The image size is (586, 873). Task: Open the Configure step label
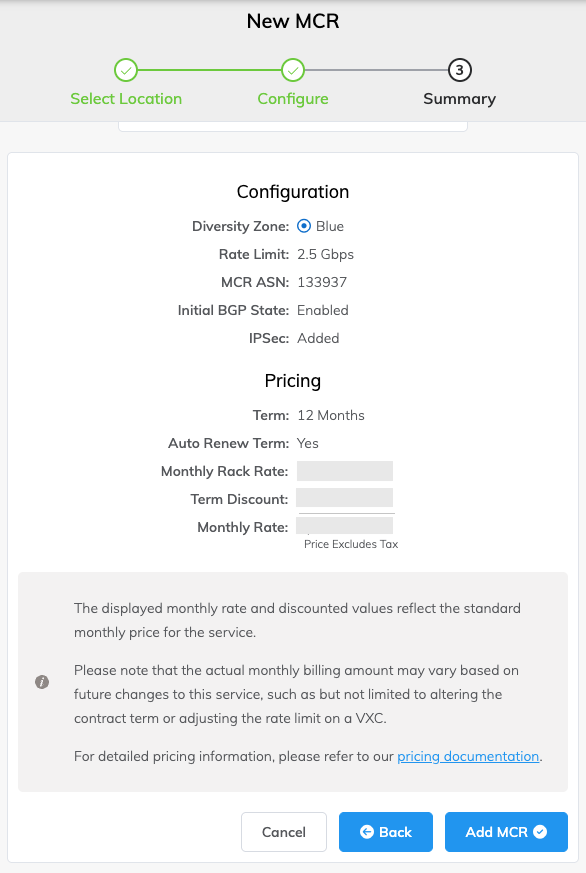point(293,99)
